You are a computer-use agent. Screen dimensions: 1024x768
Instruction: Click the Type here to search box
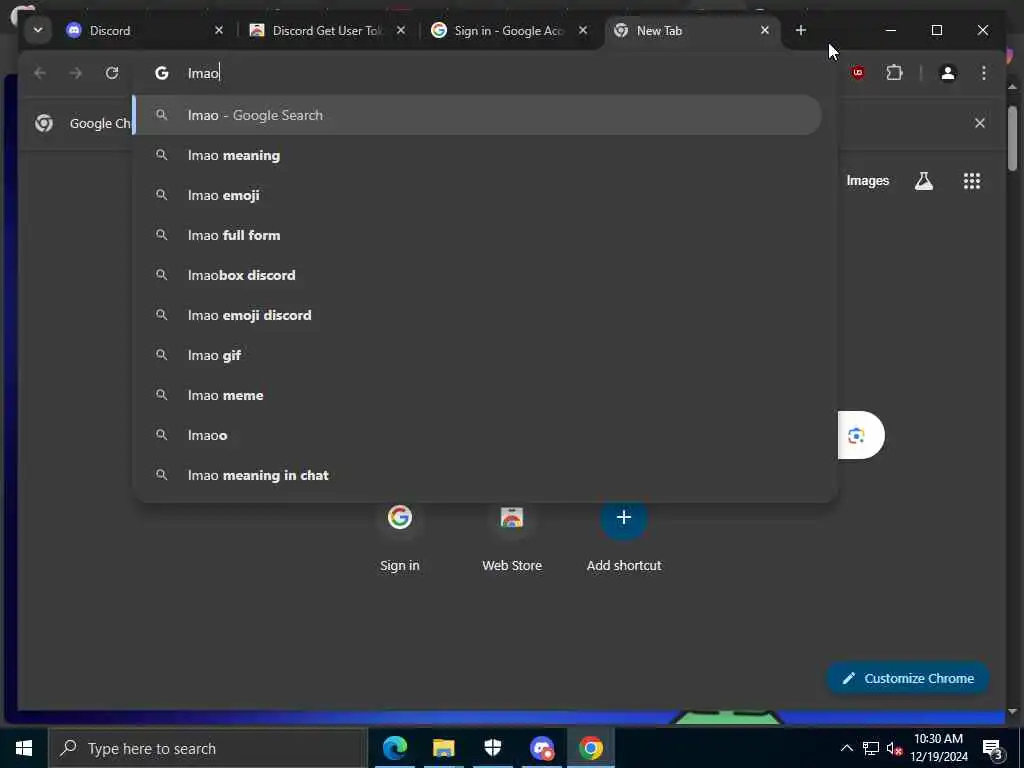pyautogui.click(x=208, y=748)
